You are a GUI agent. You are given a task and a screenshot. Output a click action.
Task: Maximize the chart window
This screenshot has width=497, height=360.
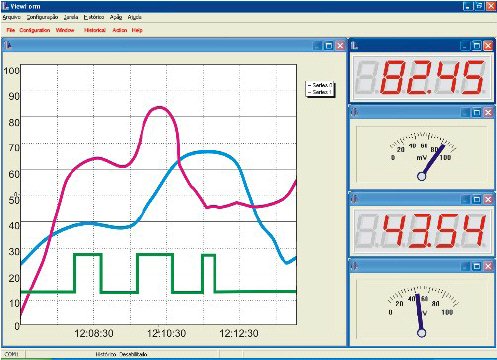pyautogui.click(x=329, y=46)
